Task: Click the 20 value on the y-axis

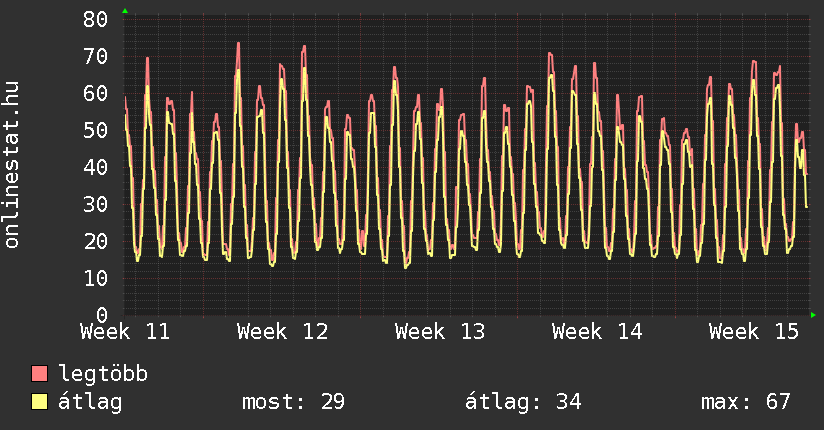Action: click(x=95, y=241)
